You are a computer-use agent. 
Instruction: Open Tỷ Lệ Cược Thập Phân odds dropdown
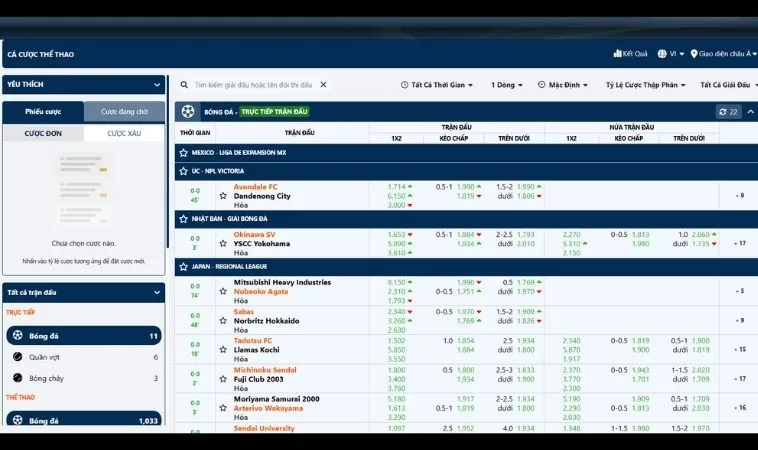pos(646,85)
